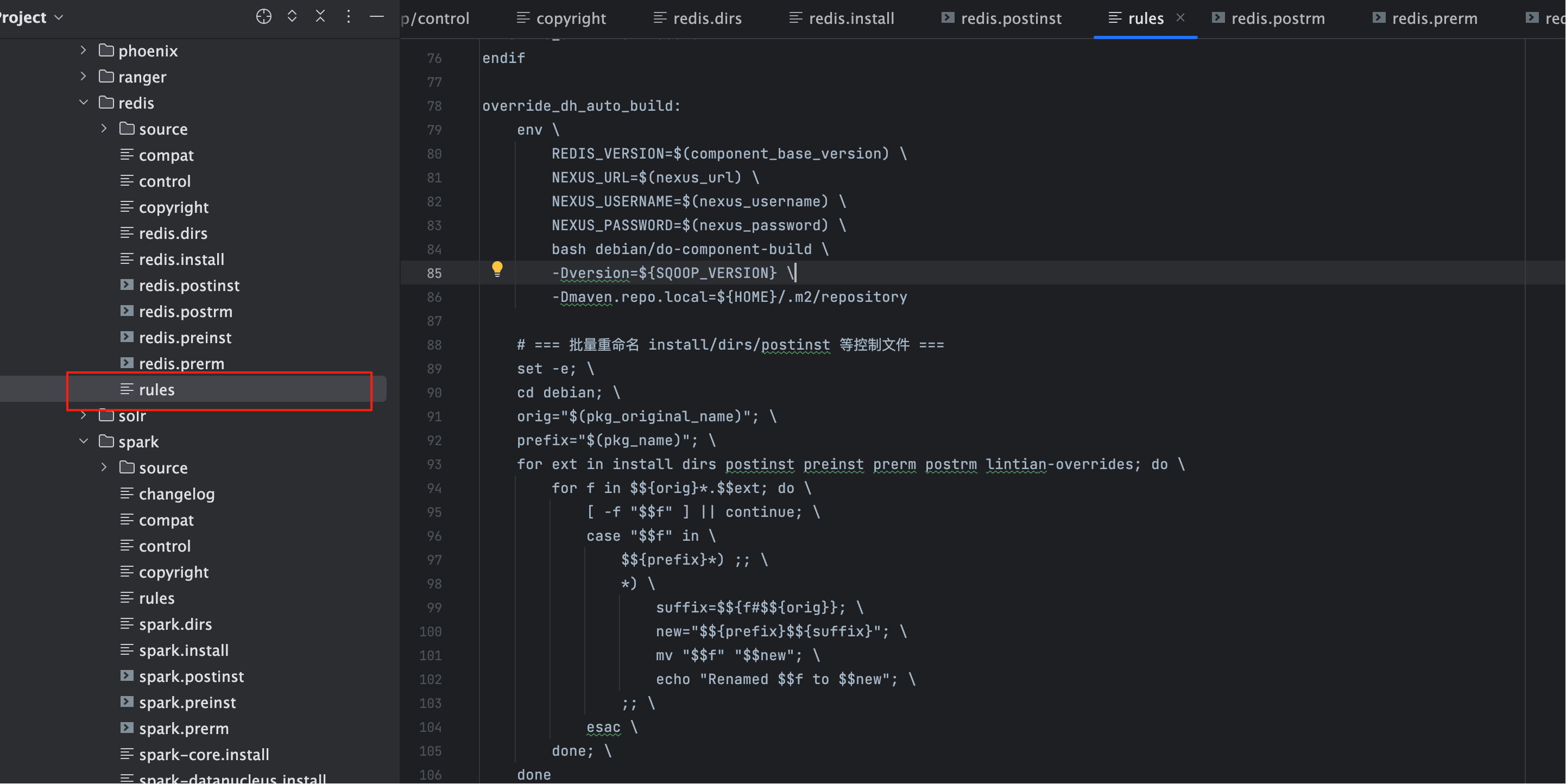Expand the solr folder
The image size is (1566, 784).
(x=83, y=416)
